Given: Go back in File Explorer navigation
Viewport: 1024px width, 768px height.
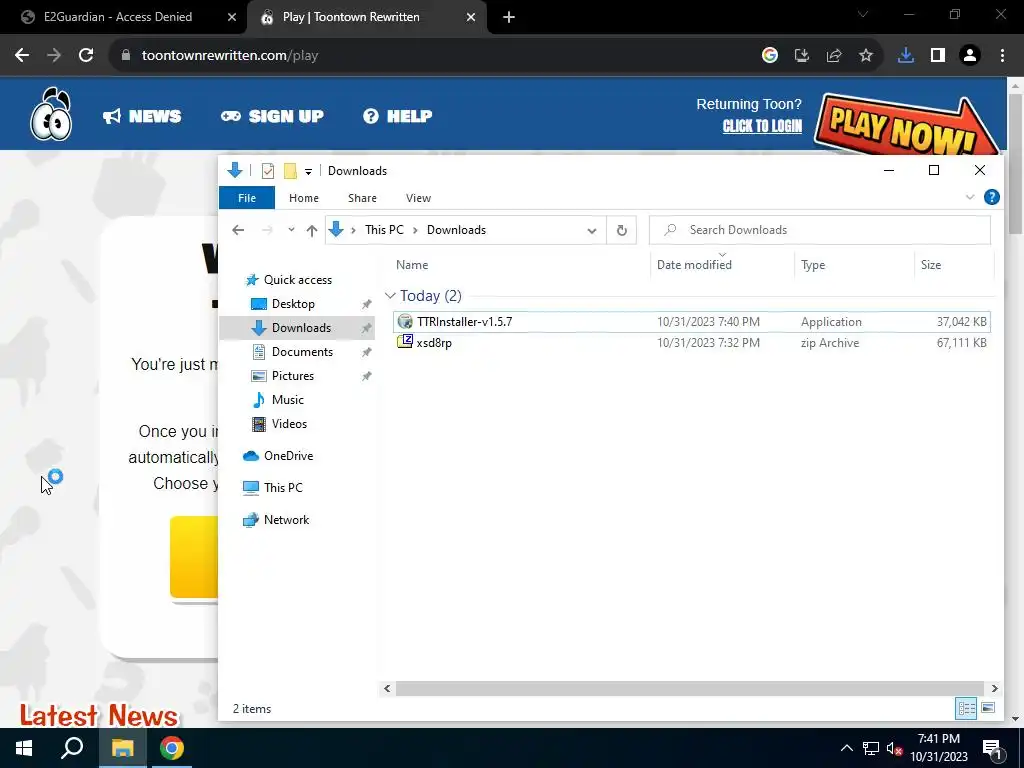Looking at the screenshot, I should click(x=238, y=230).
